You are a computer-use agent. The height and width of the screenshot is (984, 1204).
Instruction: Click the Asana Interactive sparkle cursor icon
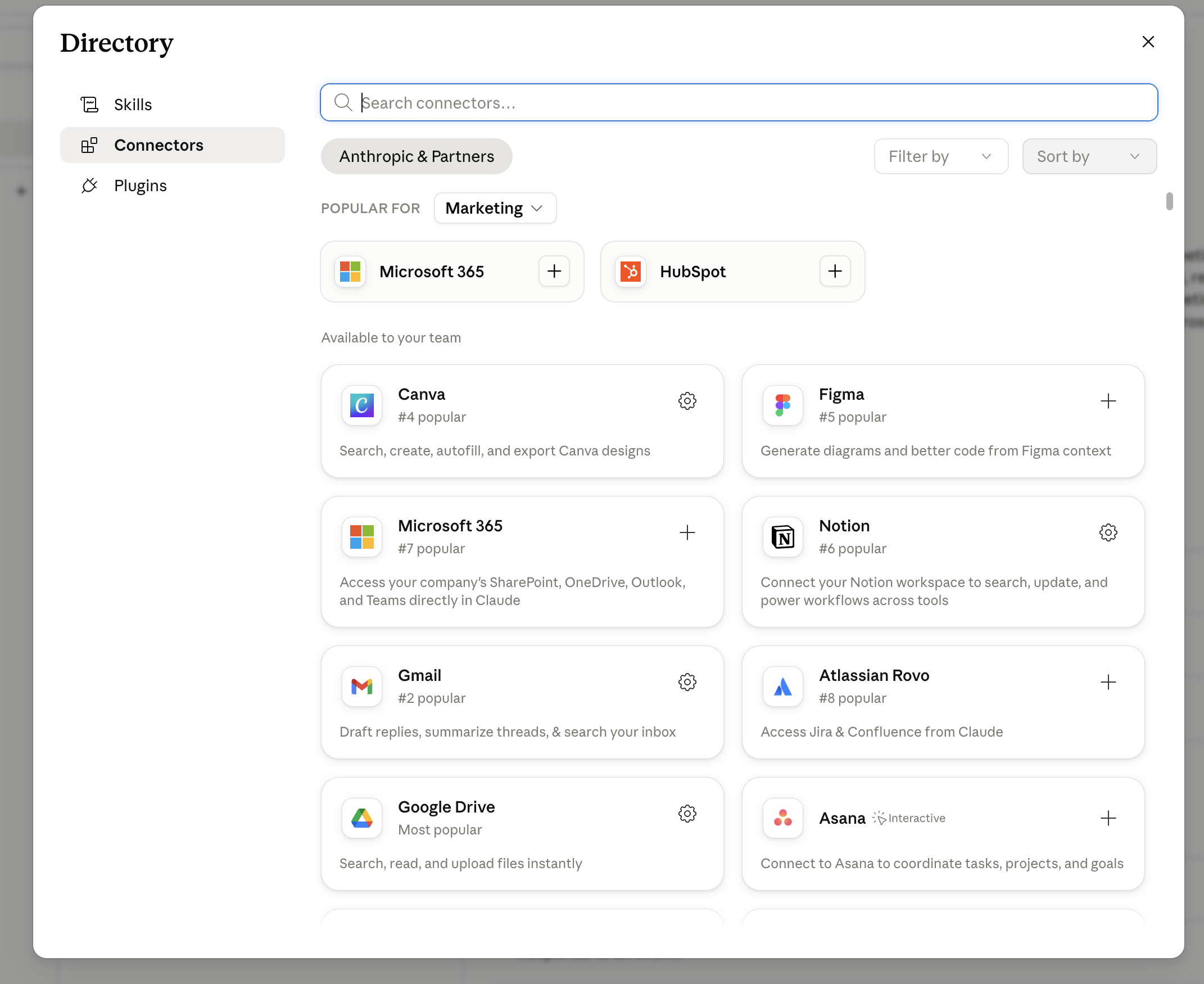[x=879, y=818]
